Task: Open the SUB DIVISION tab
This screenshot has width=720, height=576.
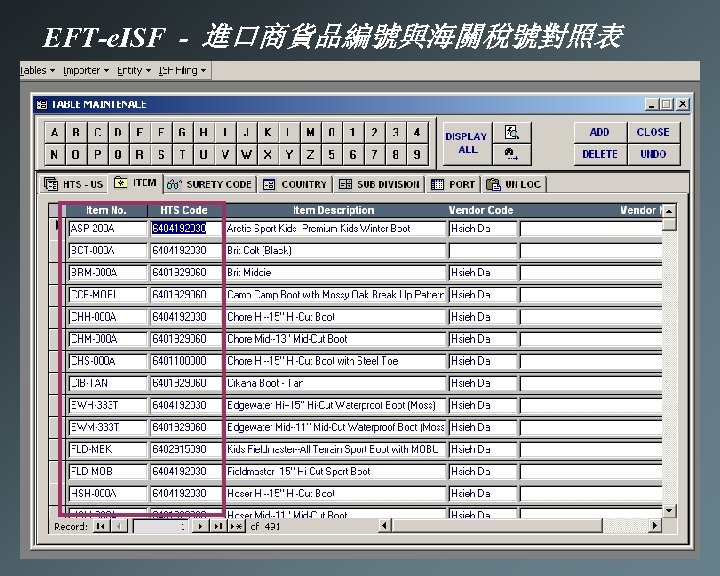Action: (x=379, y=184)
